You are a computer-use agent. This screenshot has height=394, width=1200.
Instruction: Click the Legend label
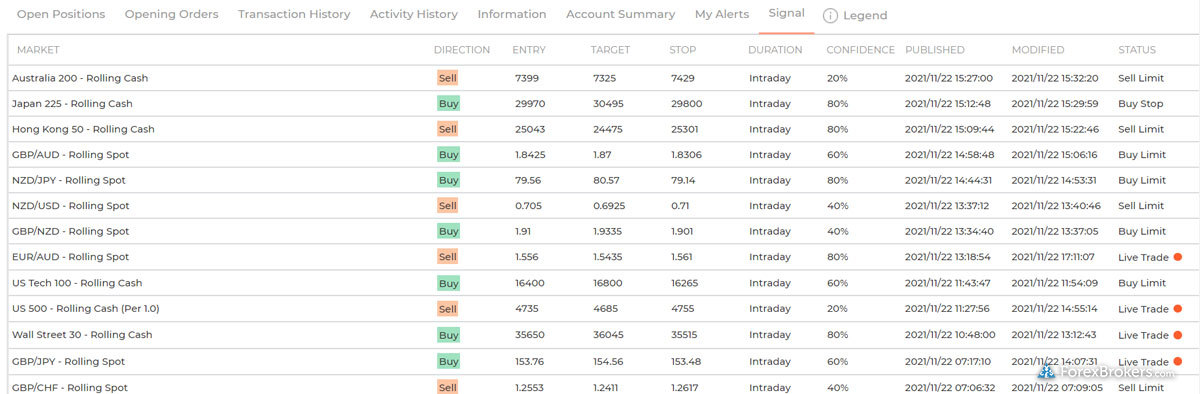tap(865, 16)
